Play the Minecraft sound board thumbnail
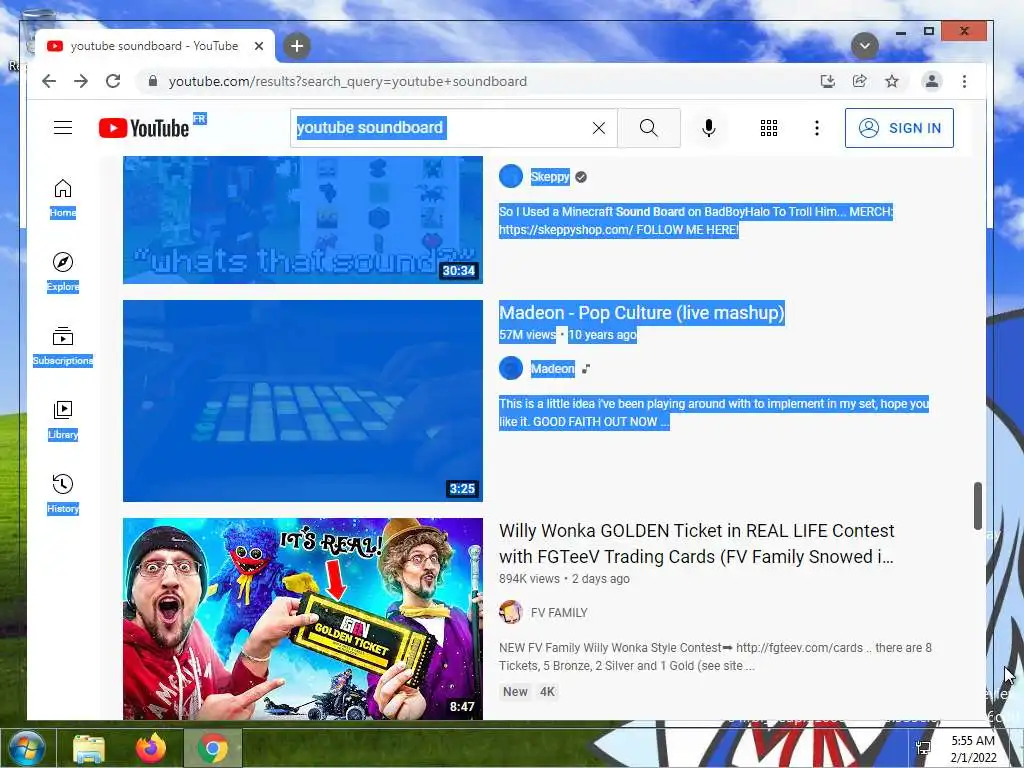Image resolution: width=1024 pixels, height=768 pixels. [x=303, y=219]
